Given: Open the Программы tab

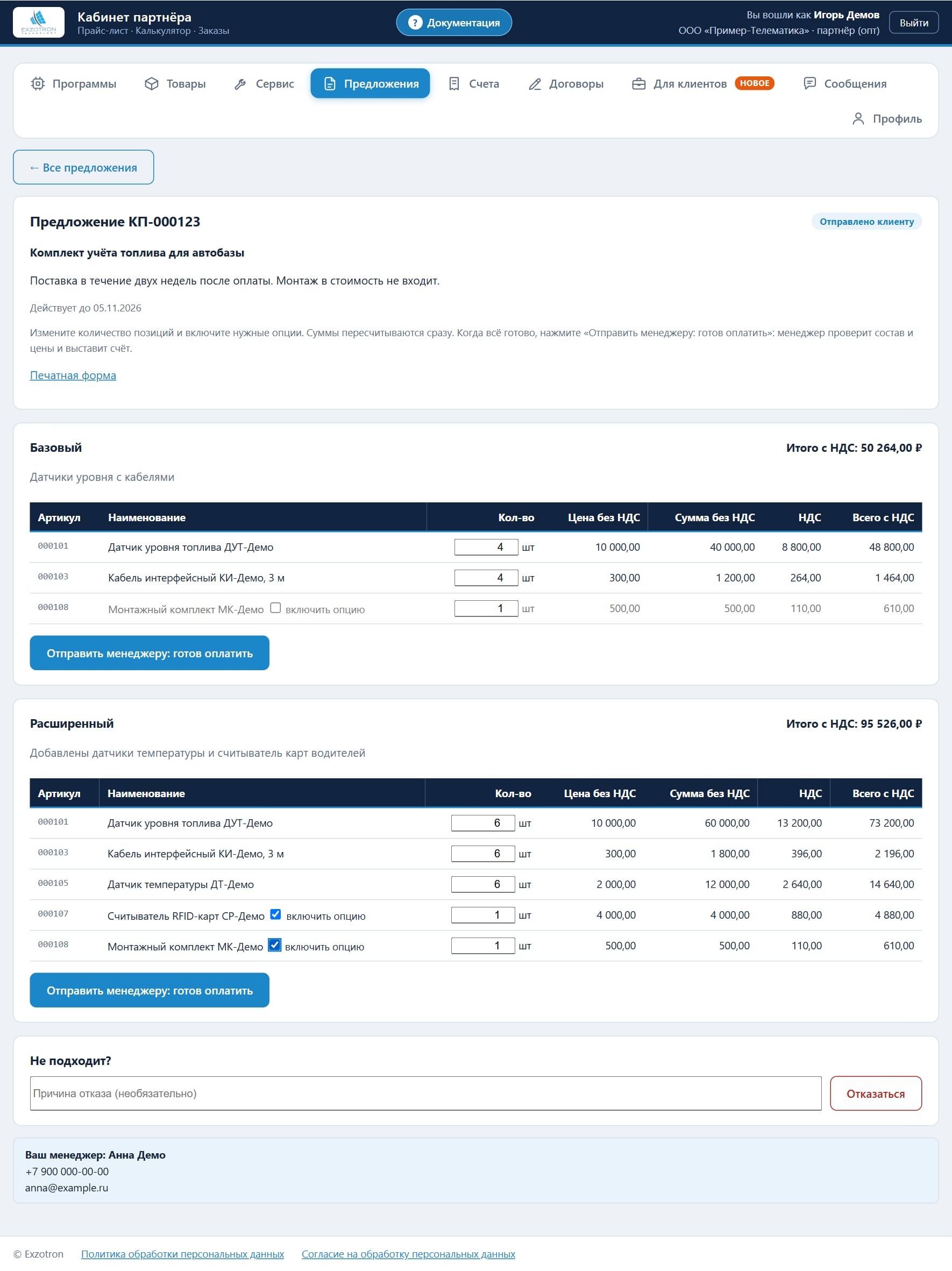Looking at the screenshot, I should [74, 83].
